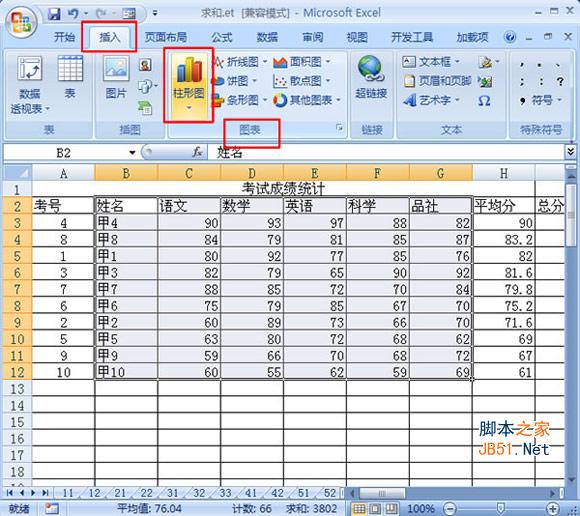Viewport: 580px width, 516px height.
Task: Zoom in with the plus button
Action: (x=553, y=509)
